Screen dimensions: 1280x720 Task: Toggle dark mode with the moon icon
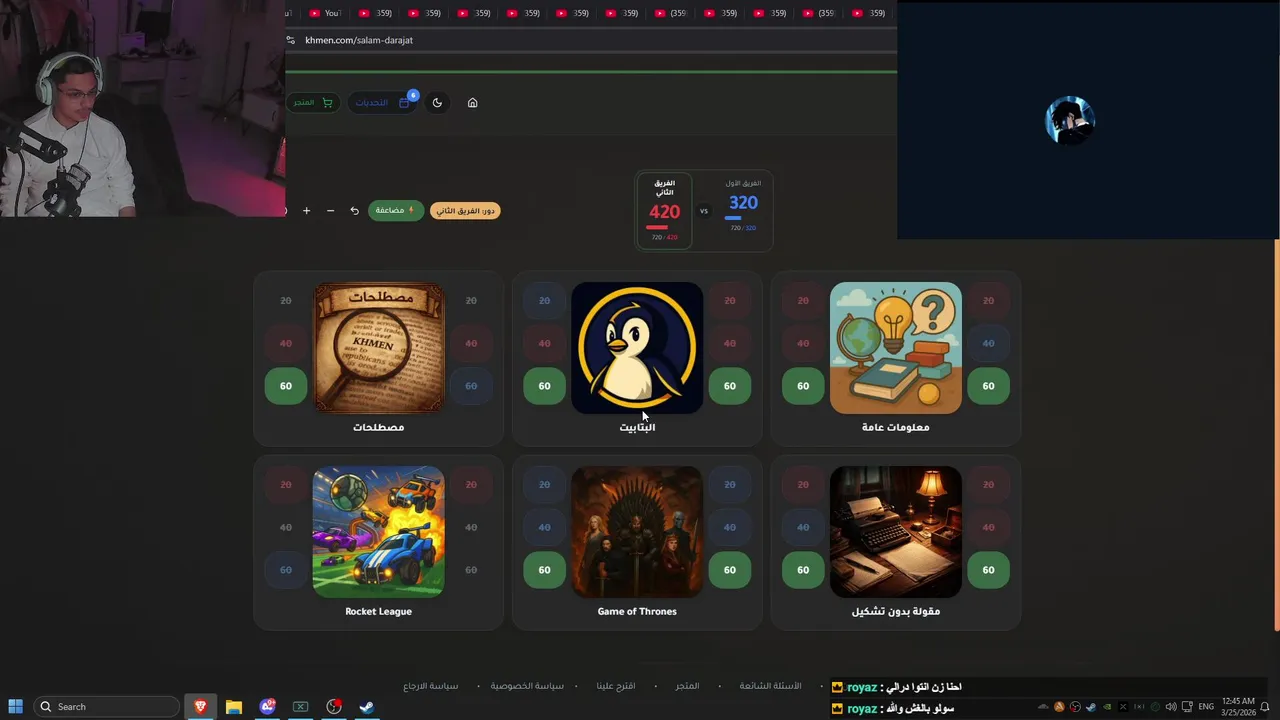[437, 102]
